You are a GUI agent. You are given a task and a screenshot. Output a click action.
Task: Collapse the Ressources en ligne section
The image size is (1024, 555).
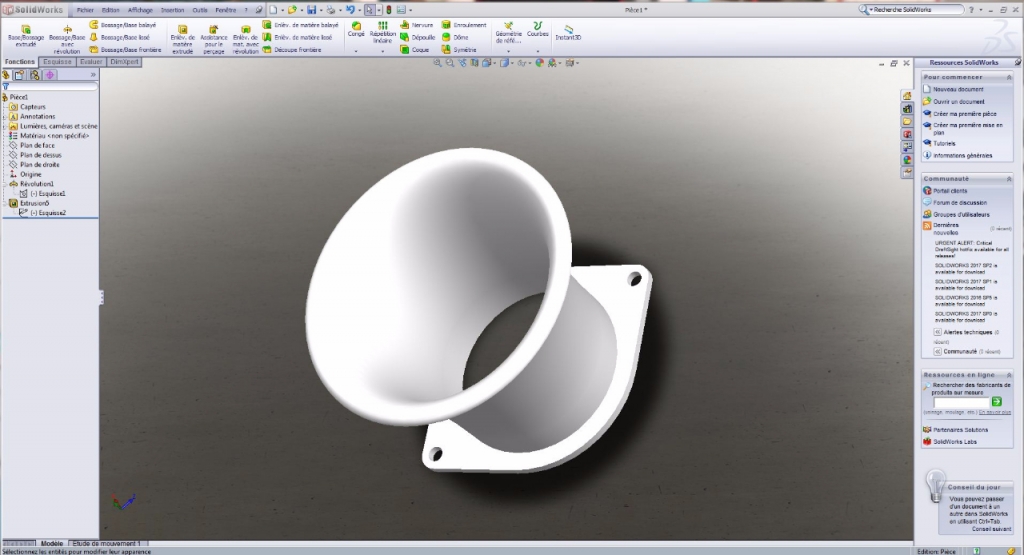pyautogui.click(x=1008, y=375)
